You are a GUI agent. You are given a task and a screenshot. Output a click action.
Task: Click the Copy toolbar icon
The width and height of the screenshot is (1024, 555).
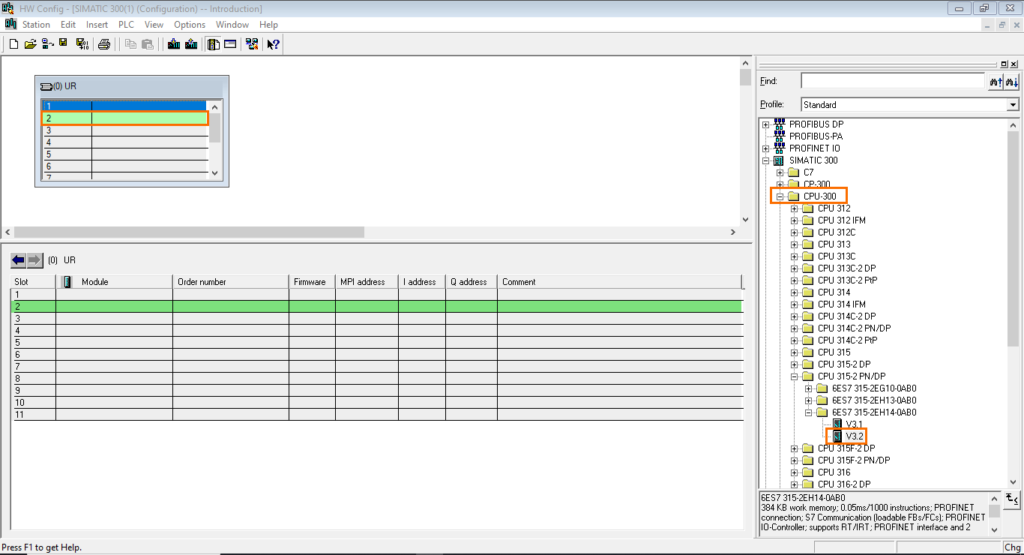coord(131,44)
